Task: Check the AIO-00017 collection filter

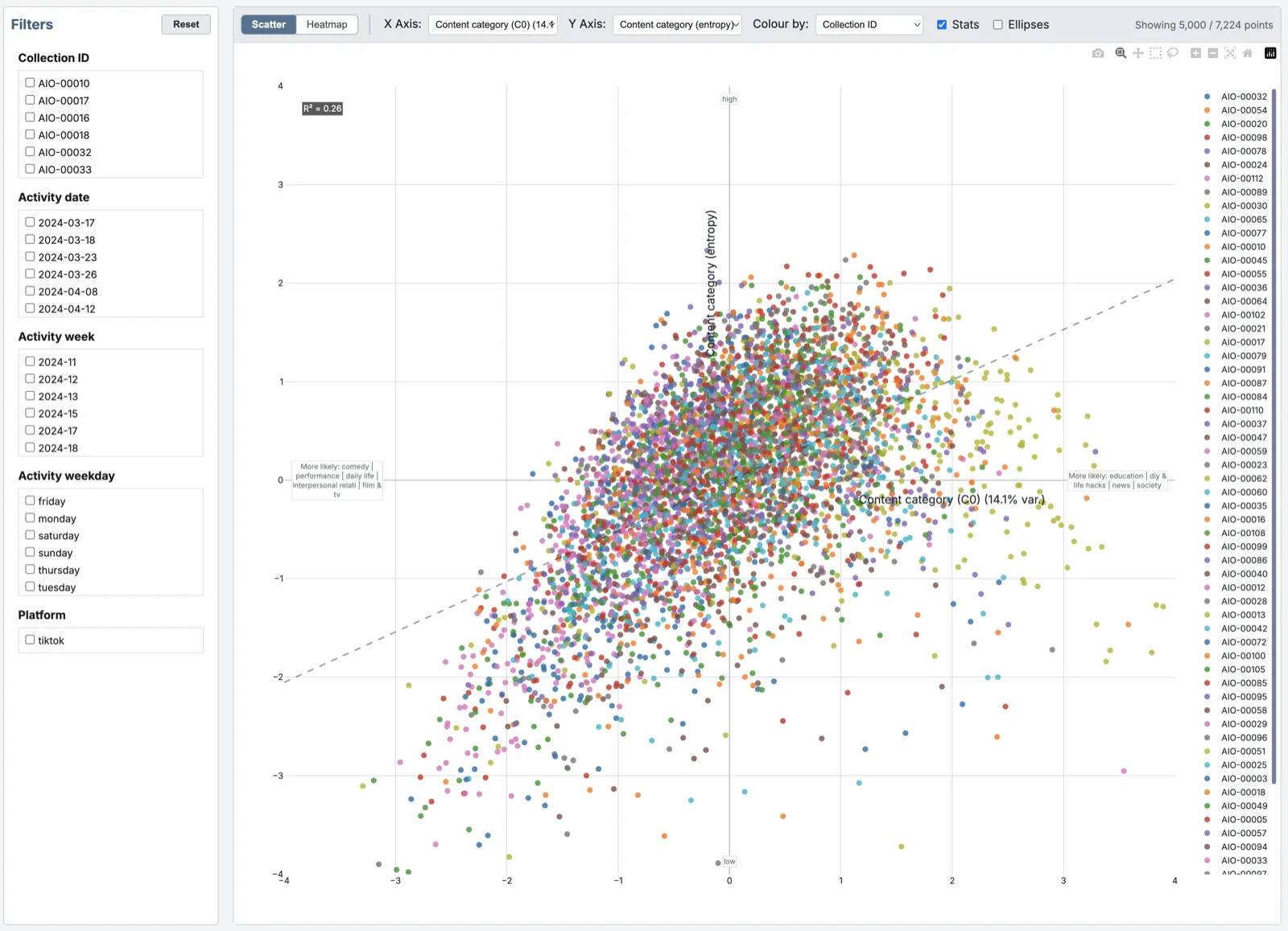Action: (30, 100)
